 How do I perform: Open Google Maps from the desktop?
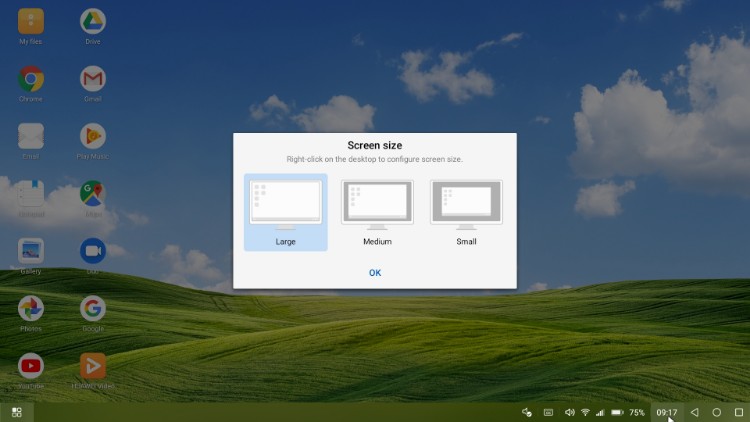click(93, 193)
